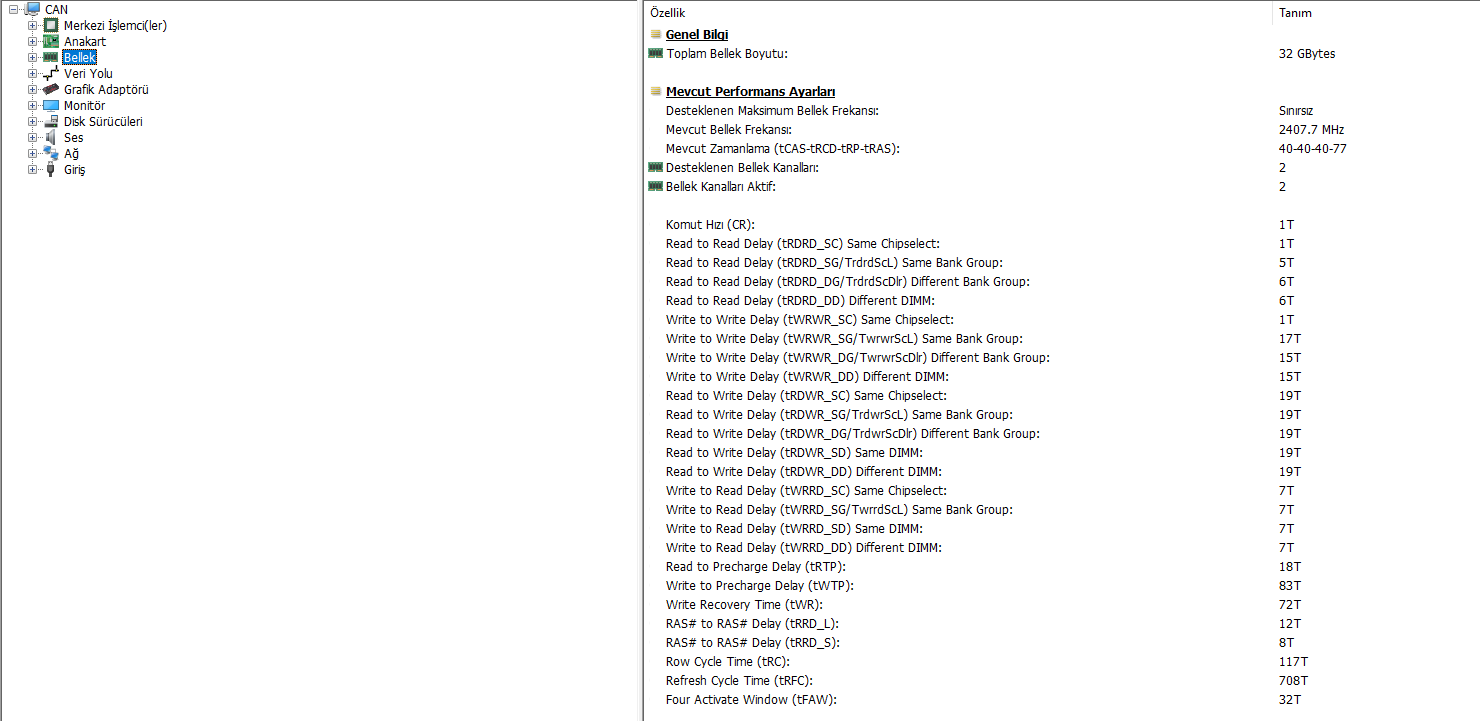Viewport: 1480px width, 721px height.
Task: Click the Mevcut Performans Ayarları heading
Action: (751, 91)
